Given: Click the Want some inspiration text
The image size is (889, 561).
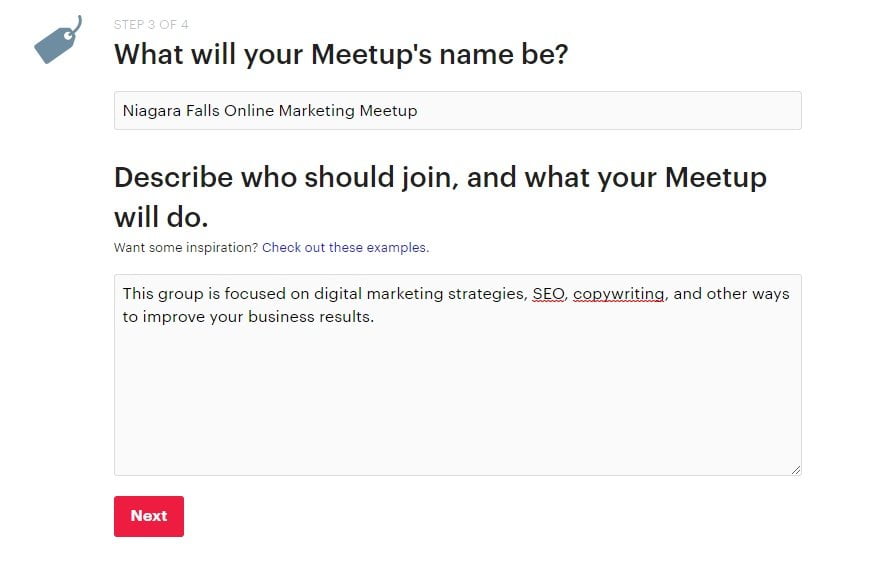Looking at the screenshot, I should point(186,248).
